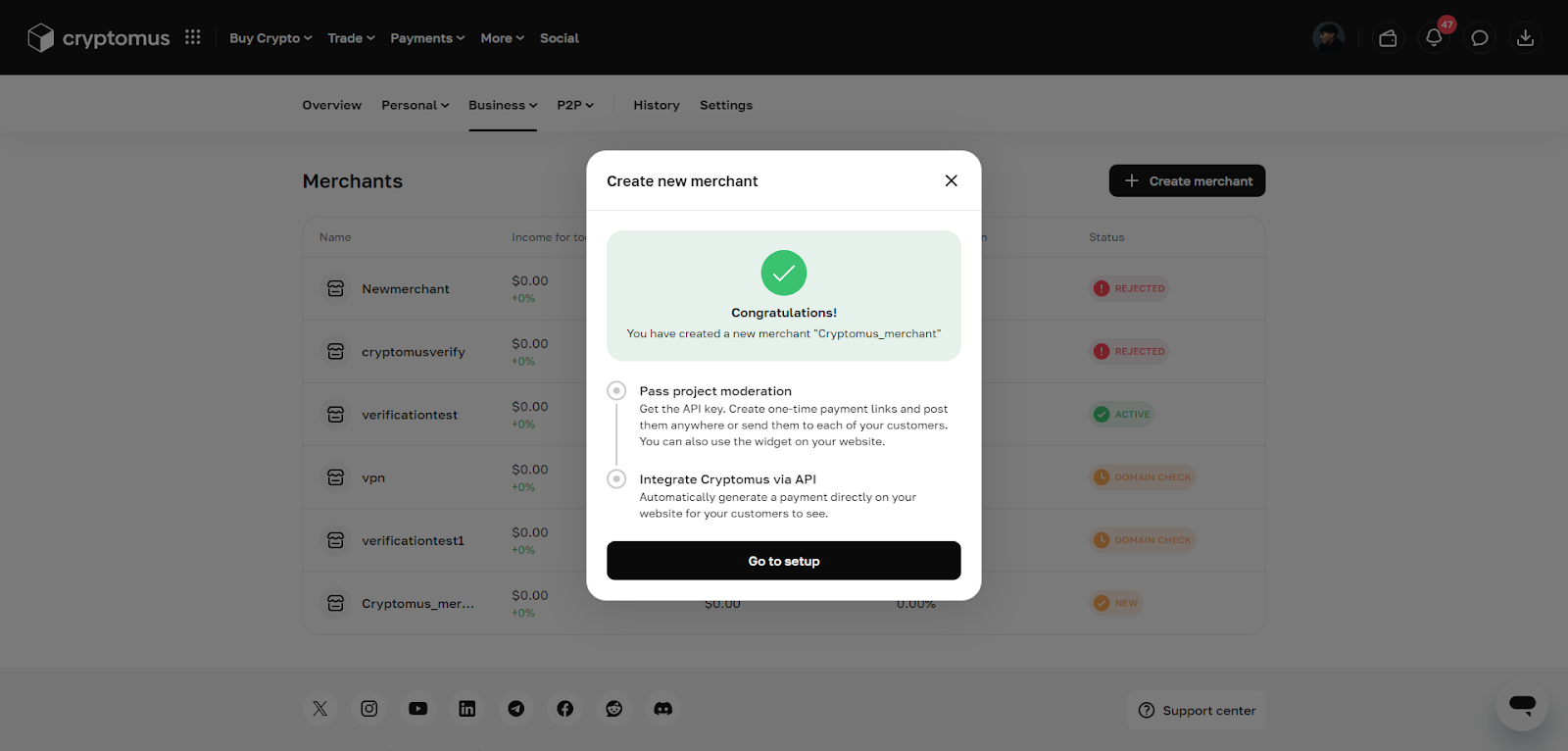This screenshot has width=1568, height=751.
Task: Click the download icon in header
Action: [1525, 38]
